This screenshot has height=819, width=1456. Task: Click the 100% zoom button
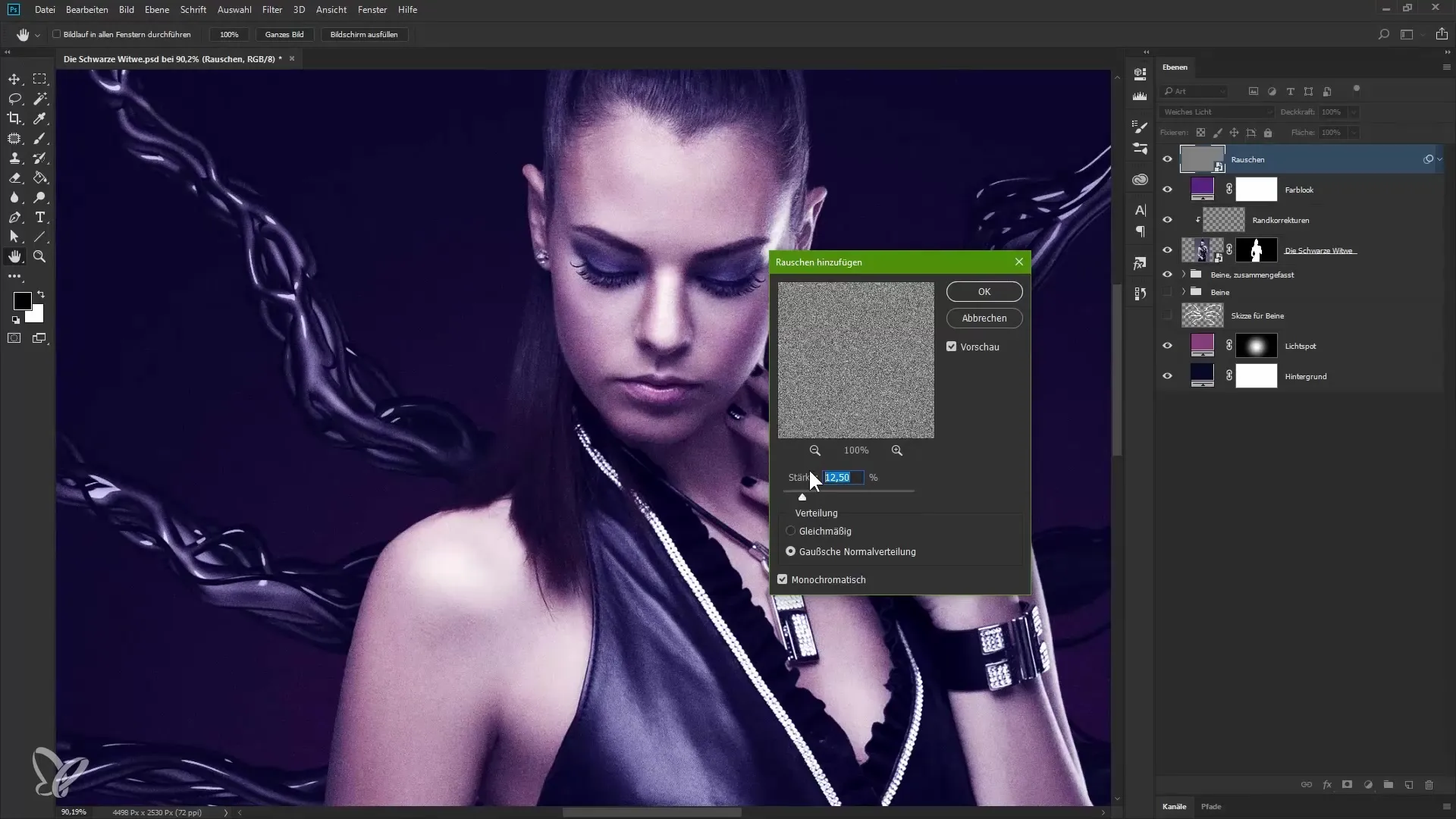229,34
